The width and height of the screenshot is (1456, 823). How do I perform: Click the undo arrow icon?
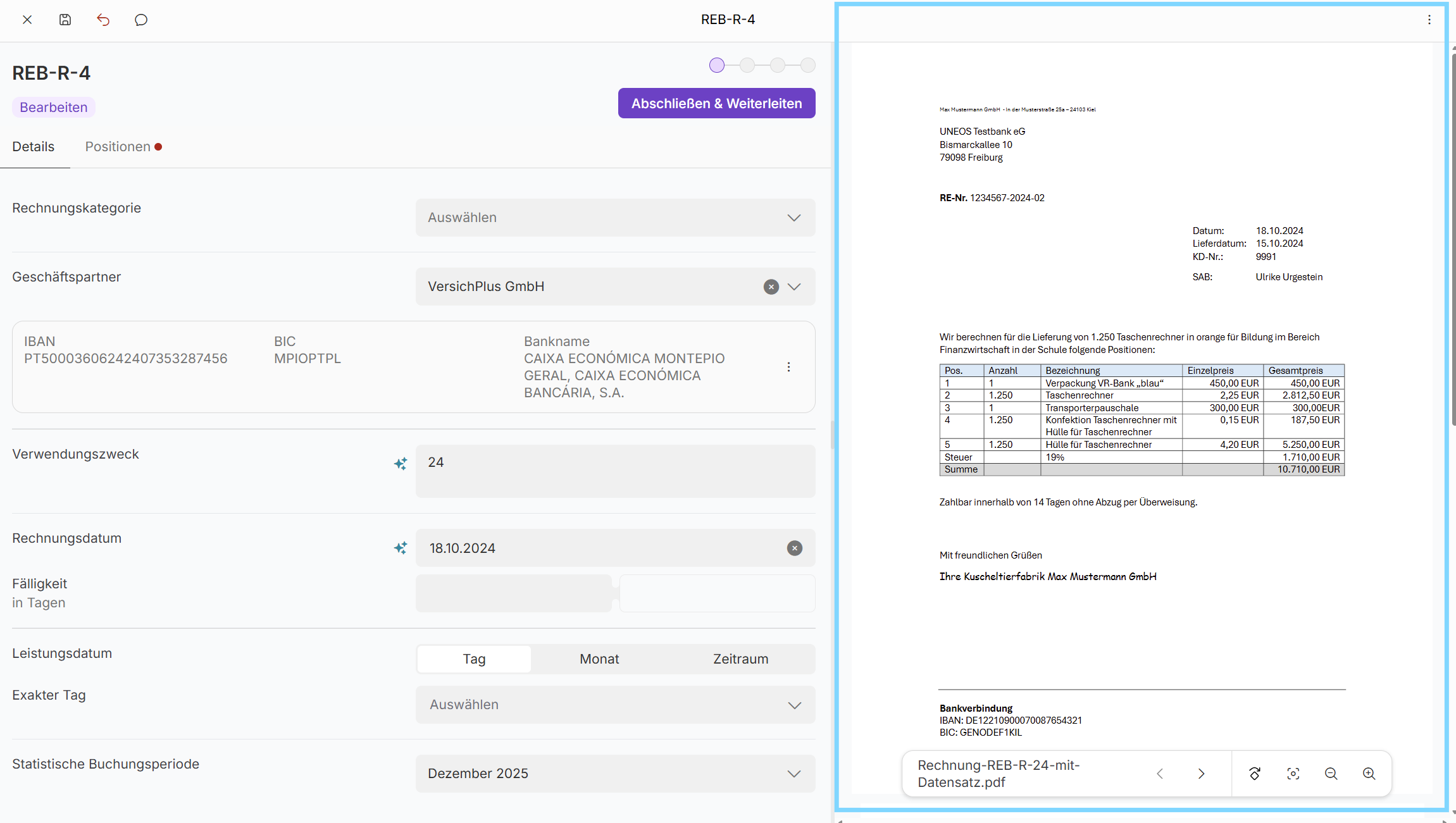click(103, 20)
